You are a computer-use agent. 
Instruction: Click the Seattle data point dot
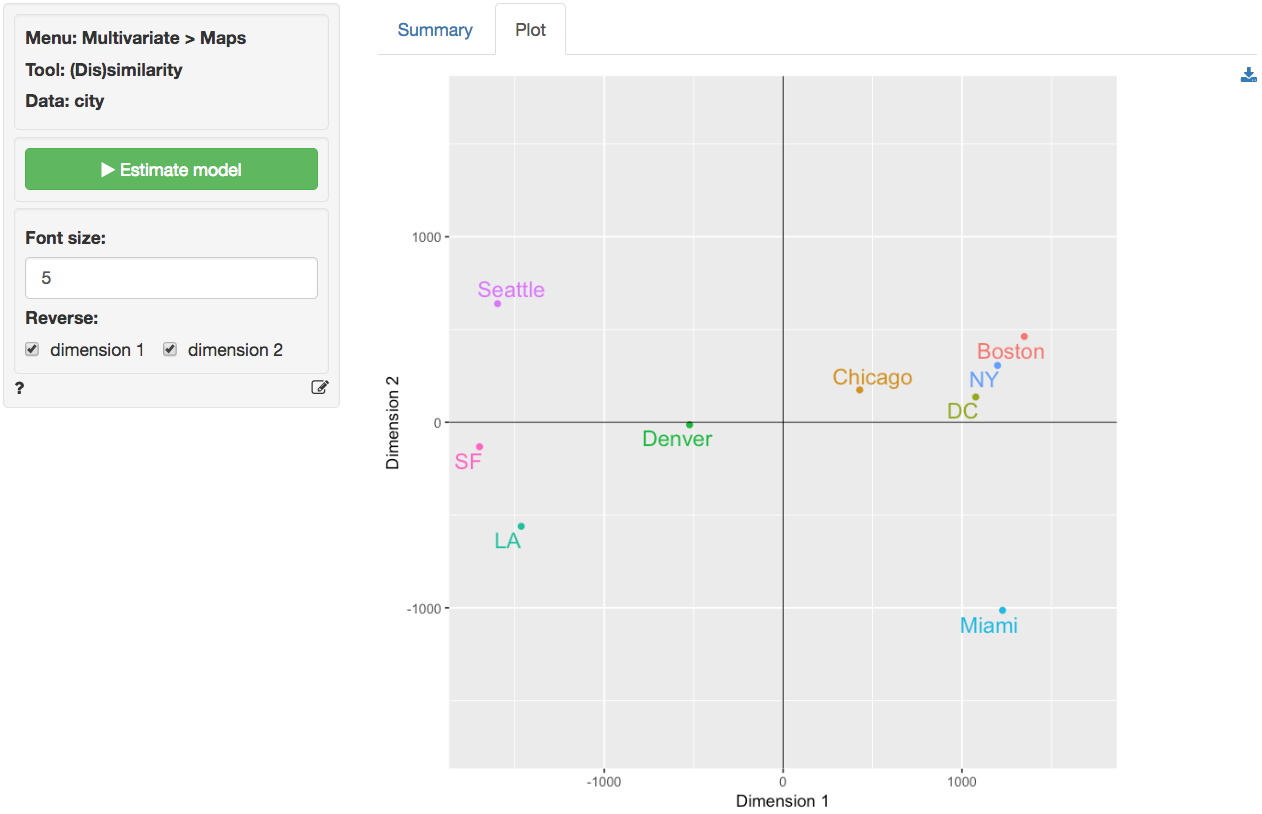(x=497, y=304)
